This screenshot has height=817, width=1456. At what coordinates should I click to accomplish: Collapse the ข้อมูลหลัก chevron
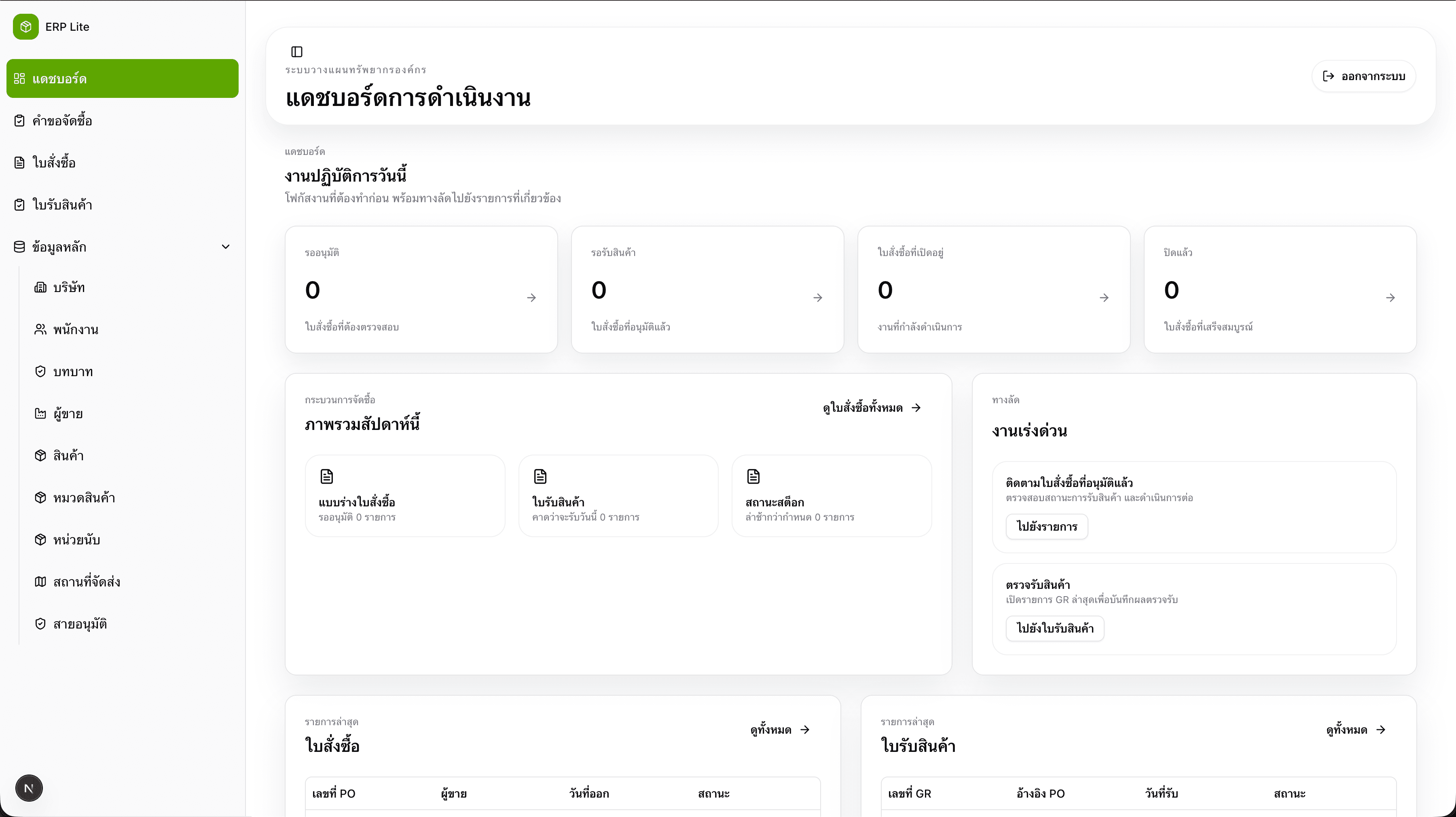[226, 246]
